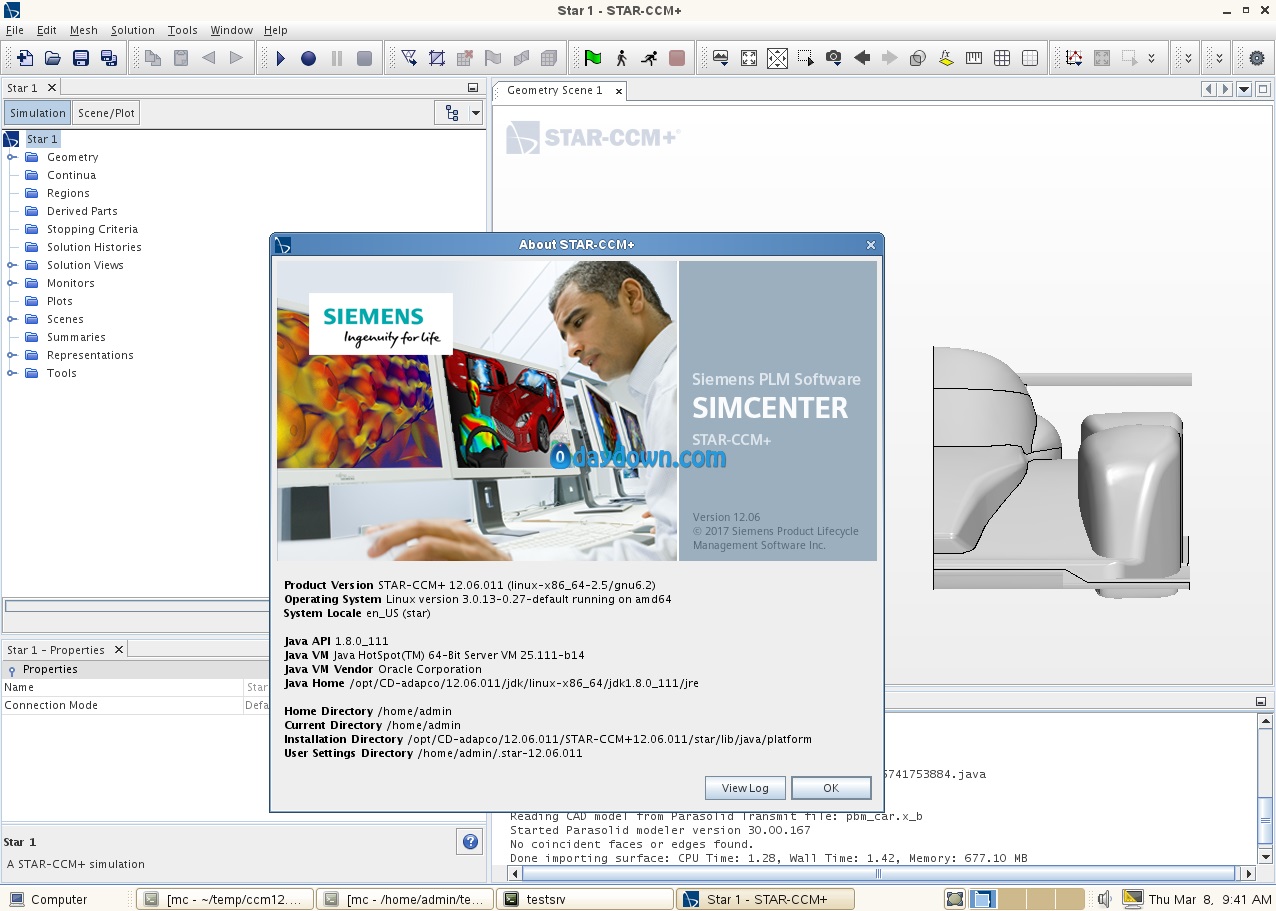Image resolution: width=1276 pixels, height=911 pixels.
Task: Expand the Properties section disclosure
Action: (x=12, y=670)
